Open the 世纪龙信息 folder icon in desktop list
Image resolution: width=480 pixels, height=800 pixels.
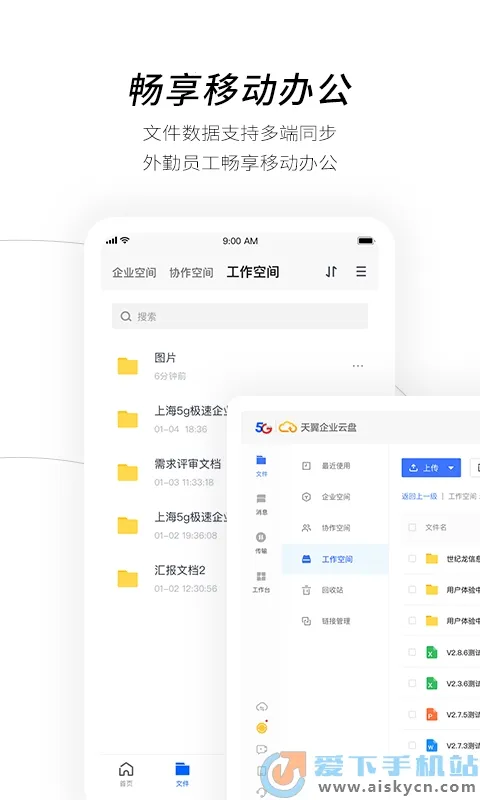click(432, 559)
